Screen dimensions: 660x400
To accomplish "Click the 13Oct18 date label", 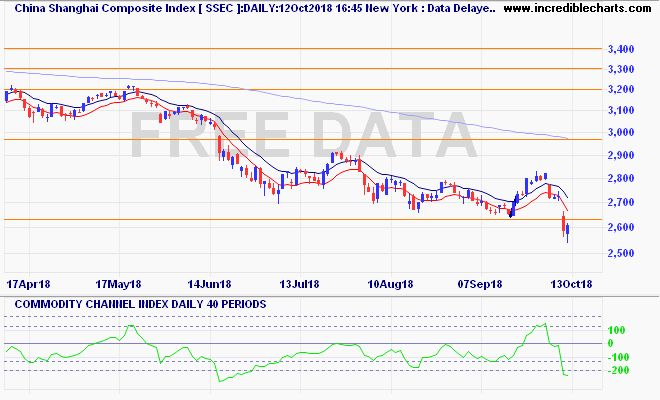I will [571, 284].
